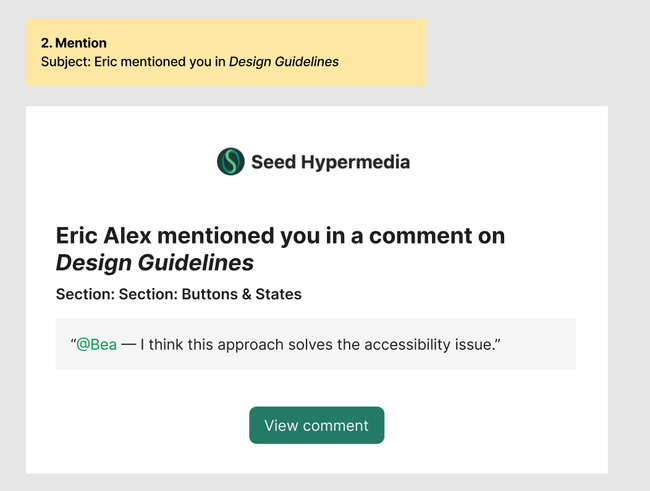Click the gray background right of yellow note
The height and width of the screenshot is (491, 650).
tap(530, 50)
